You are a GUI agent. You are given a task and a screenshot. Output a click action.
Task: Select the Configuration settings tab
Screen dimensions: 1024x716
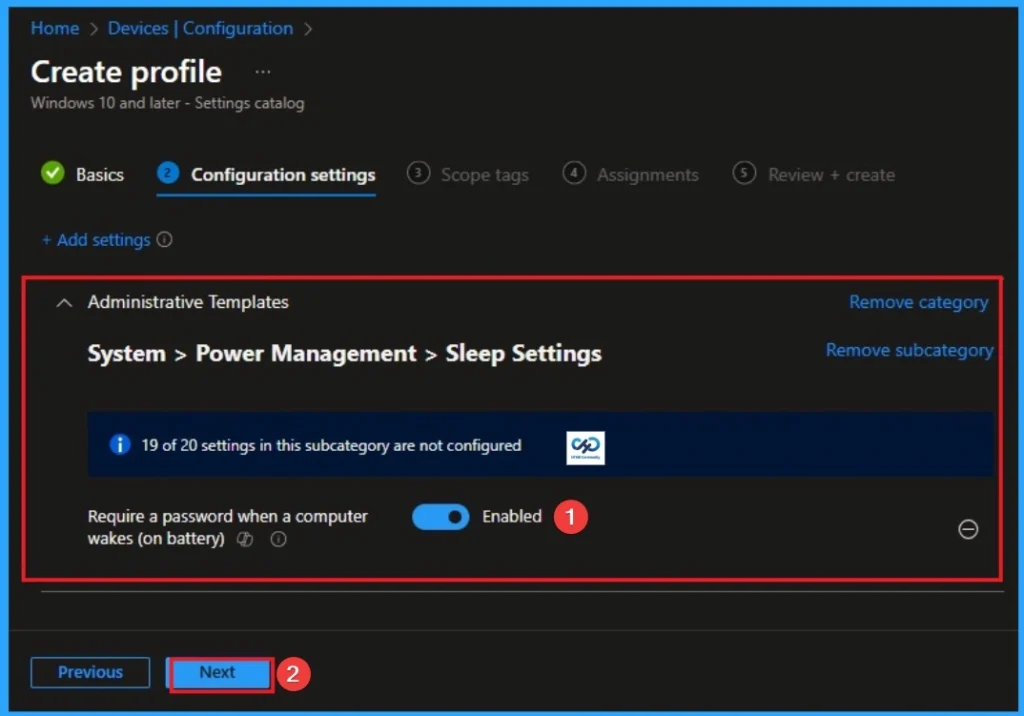click(283, 174)
